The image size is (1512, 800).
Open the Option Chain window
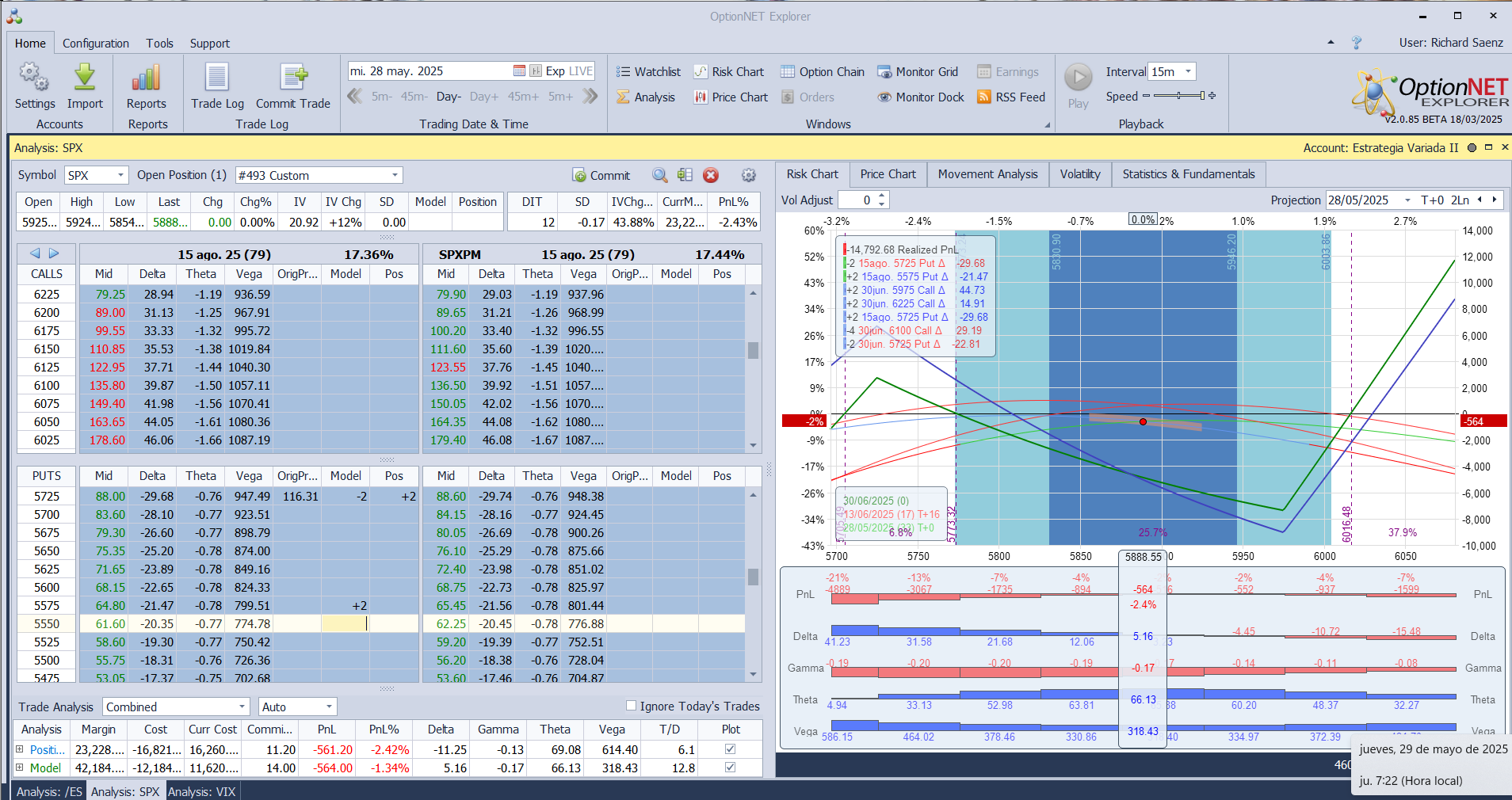tap(823, 72)
